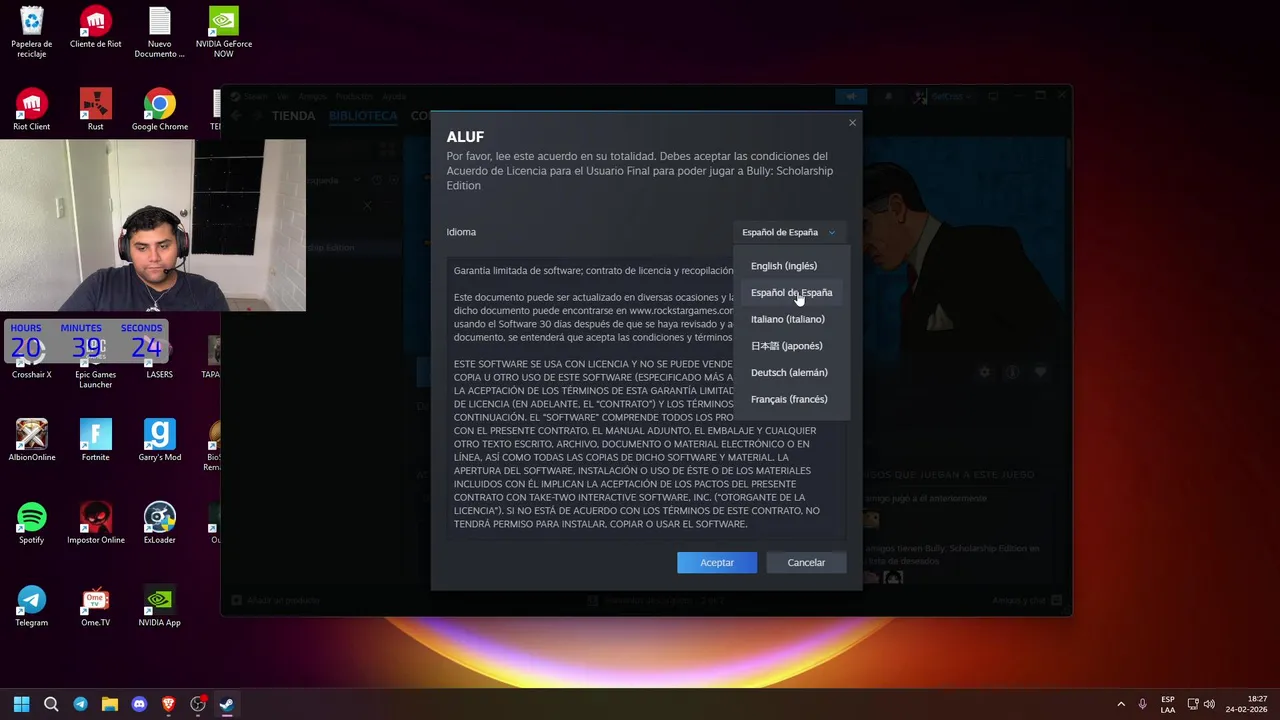Open Telegram desktop shortcut
Image resolution: width=1280 pixels, height=720 pixels.
click(x=32, y=606)
